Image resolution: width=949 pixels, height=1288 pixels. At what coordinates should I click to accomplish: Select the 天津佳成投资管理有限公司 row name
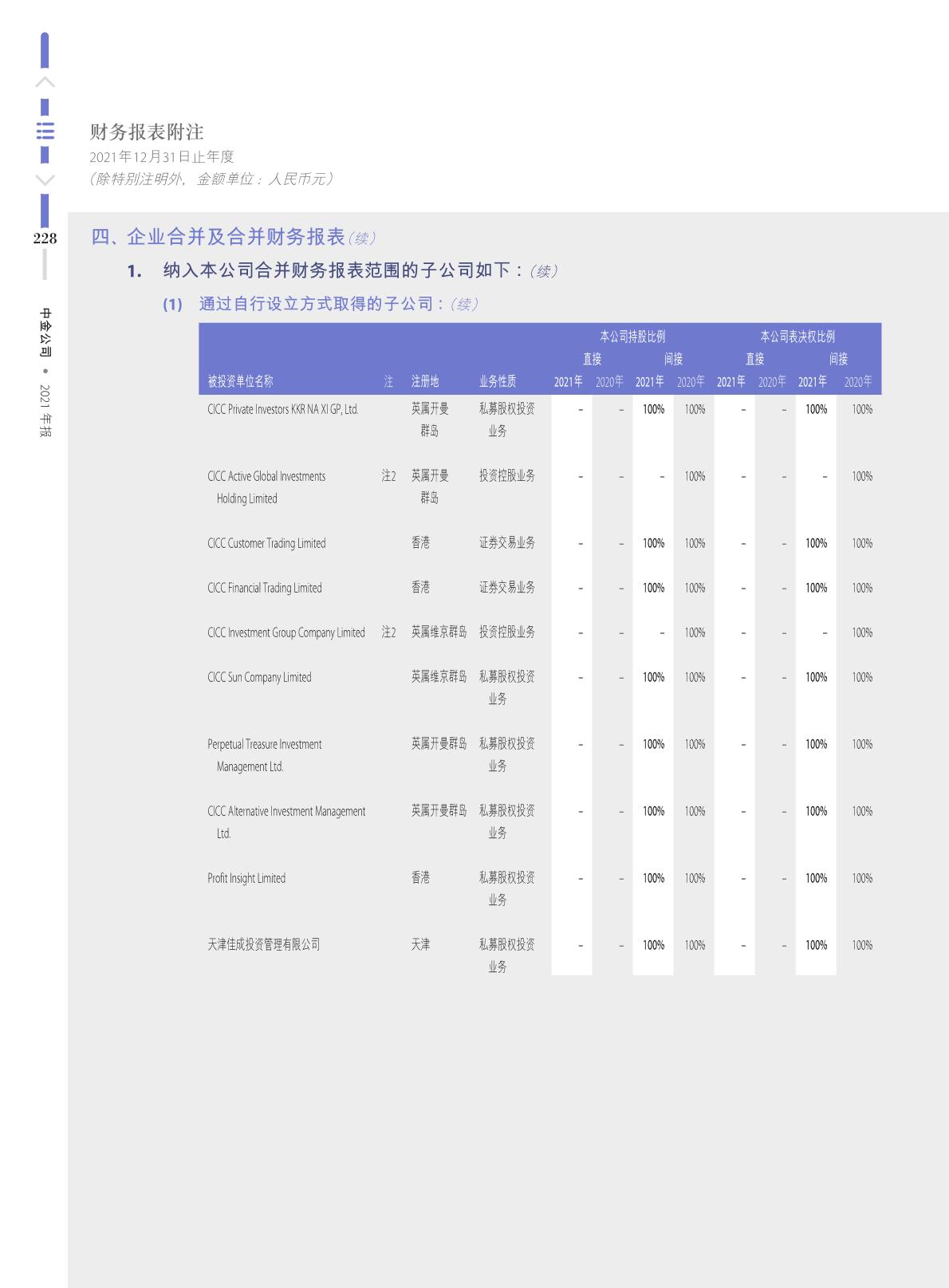click(263, 944)
